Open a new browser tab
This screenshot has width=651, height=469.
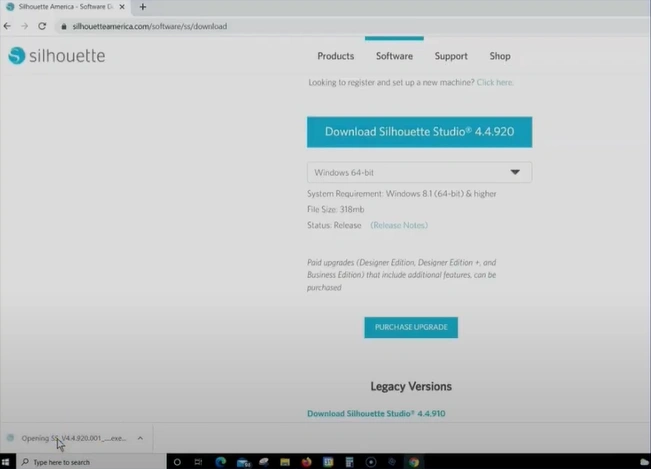click(143, 7)
